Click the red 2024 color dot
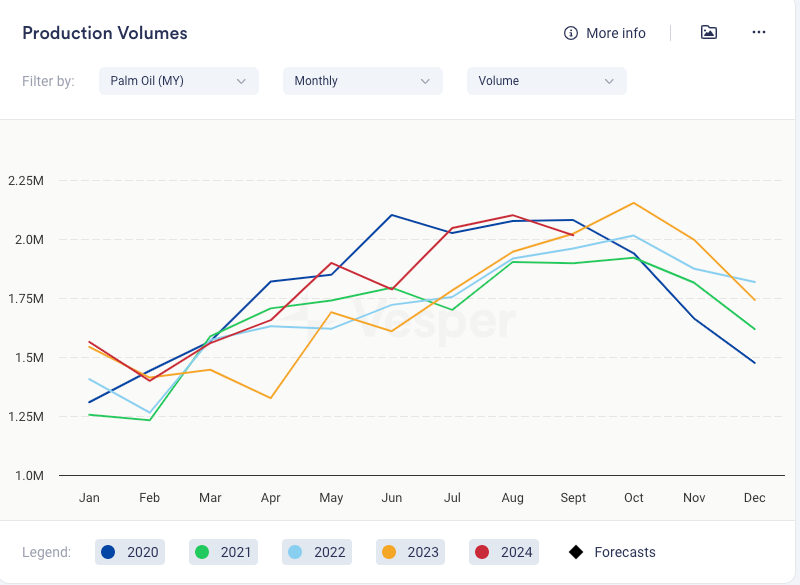800x585 pixels. click(x=481, y=552)
